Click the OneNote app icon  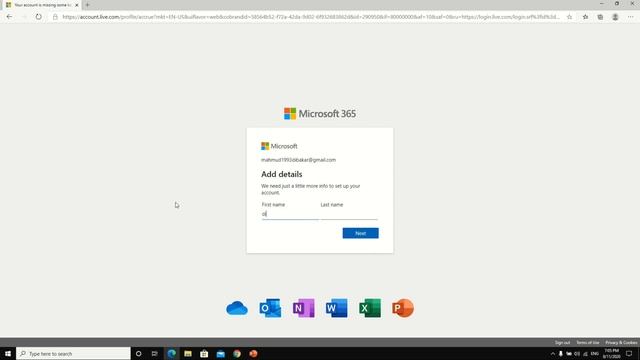pos(304,308)
